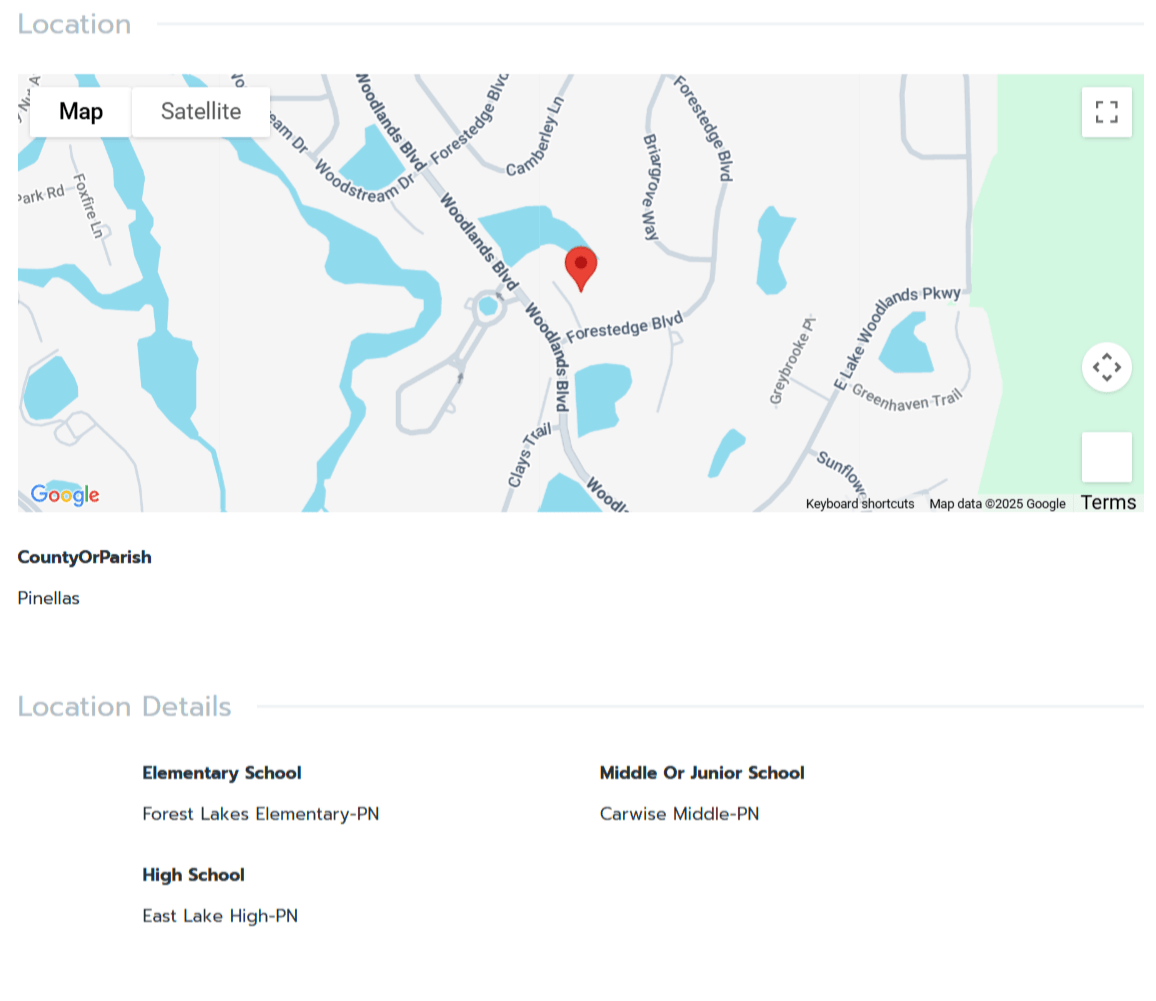Viewport: 1156px width, 1001px height.
Task: Select Carwise Middle-PN school text
Action: [679, 814]
